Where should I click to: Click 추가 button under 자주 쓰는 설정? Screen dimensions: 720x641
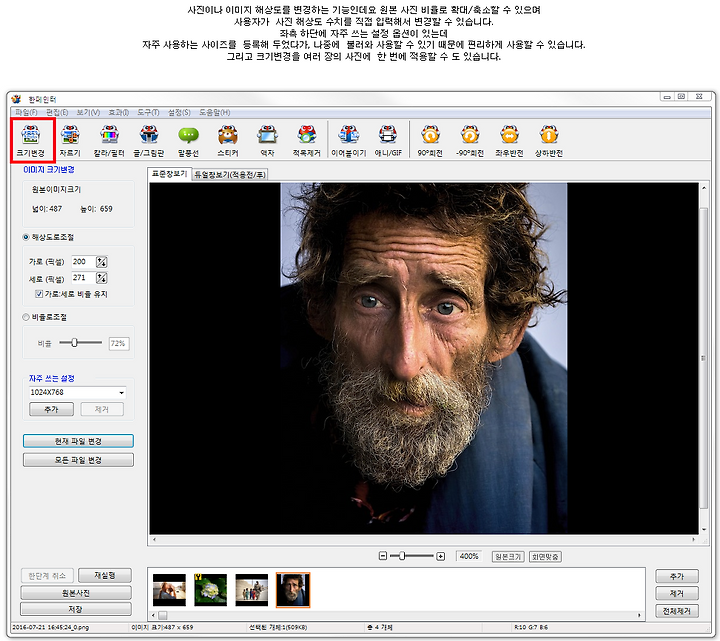pos(51,409)
